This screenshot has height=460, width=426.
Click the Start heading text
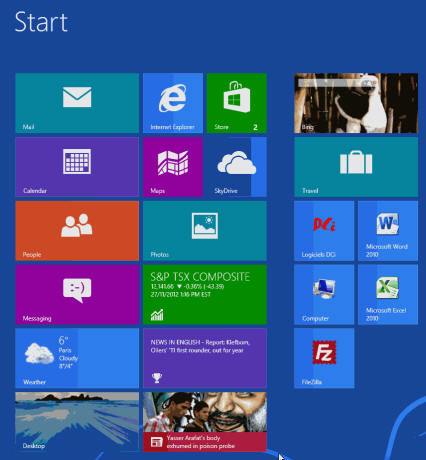click(41, 22)
